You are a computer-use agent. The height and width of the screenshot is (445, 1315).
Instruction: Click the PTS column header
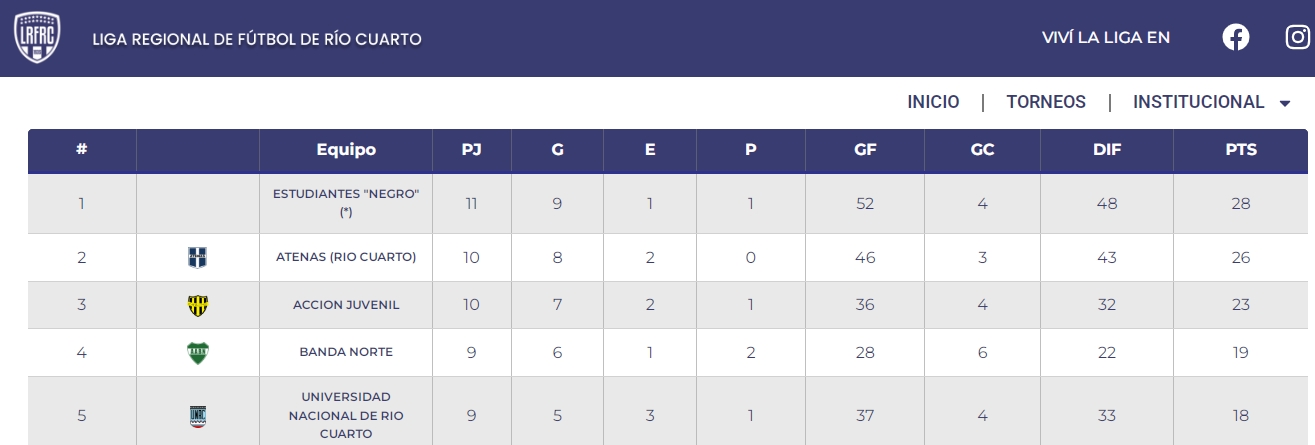1240,150
